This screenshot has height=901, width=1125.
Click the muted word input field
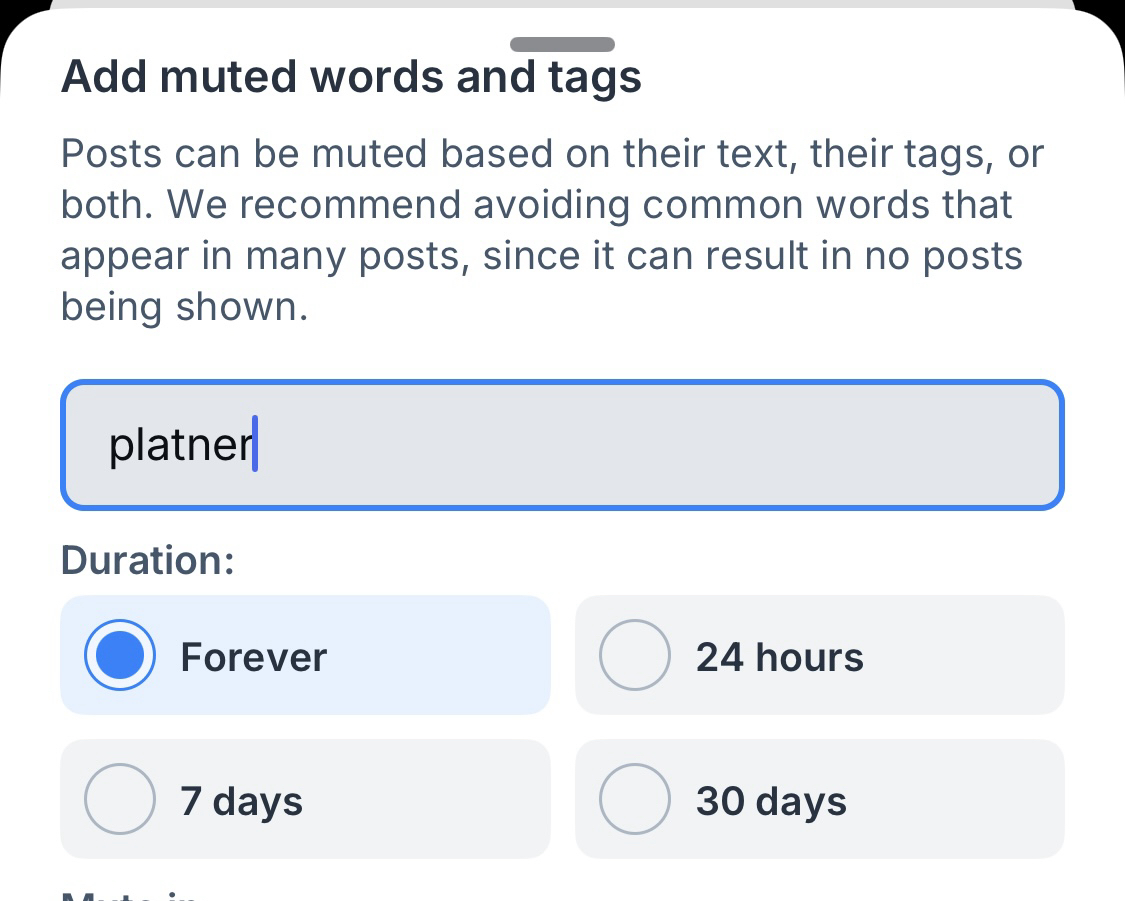[x=562, y=445]
